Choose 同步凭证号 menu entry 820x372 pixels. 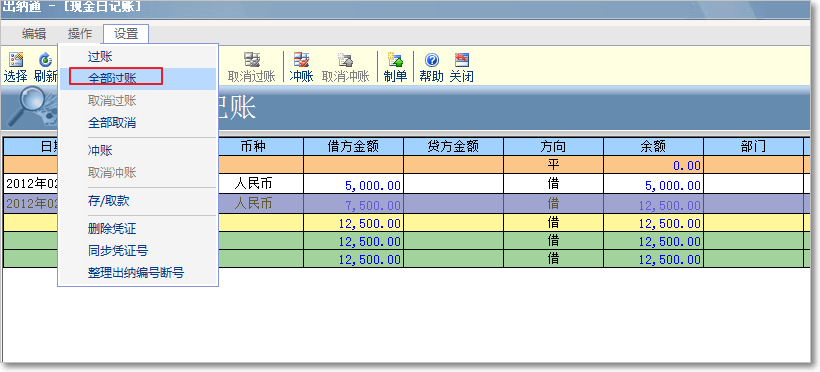[138, 251]
